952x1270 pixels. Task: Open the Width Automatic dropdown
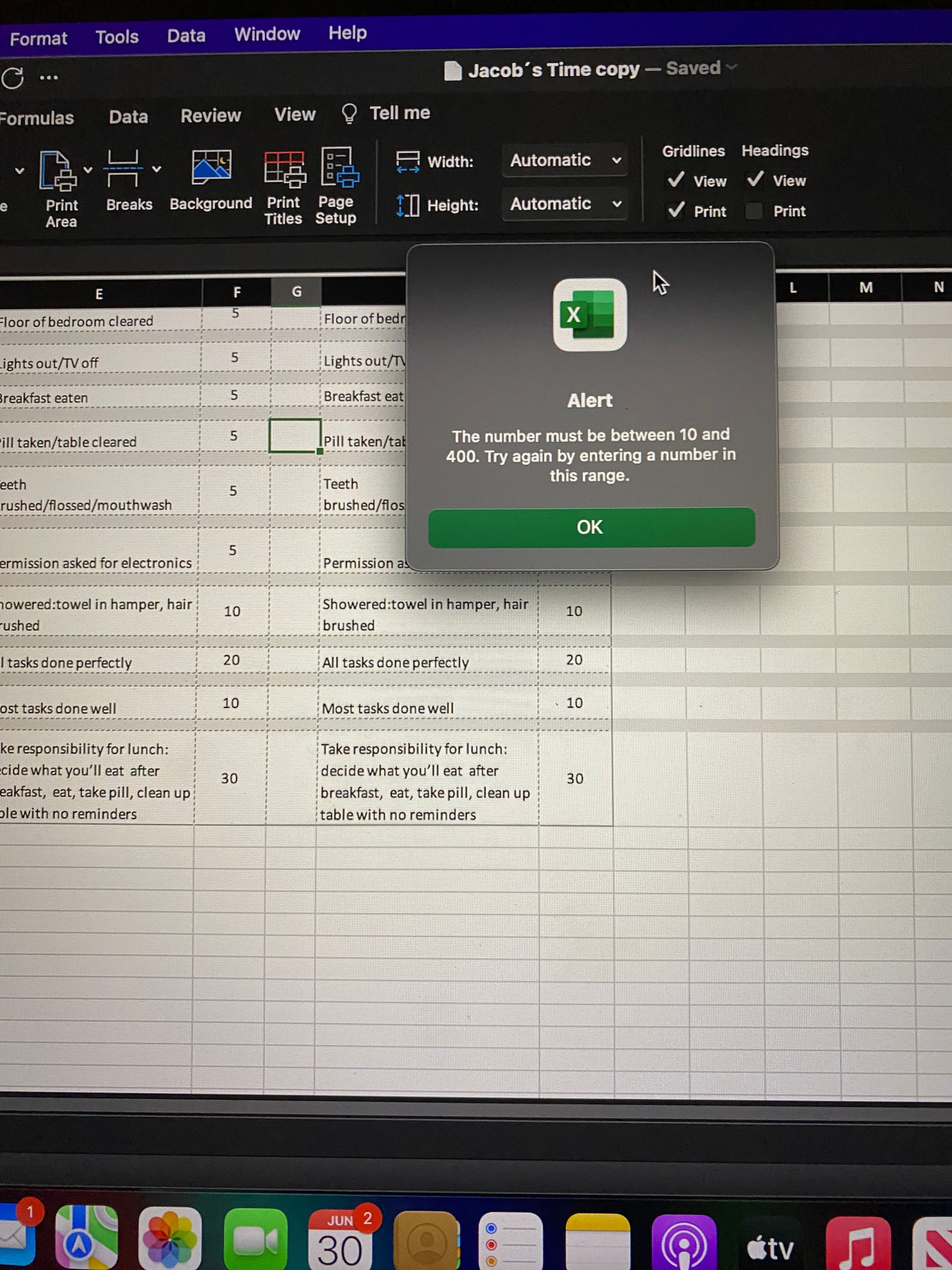(564, 160)
